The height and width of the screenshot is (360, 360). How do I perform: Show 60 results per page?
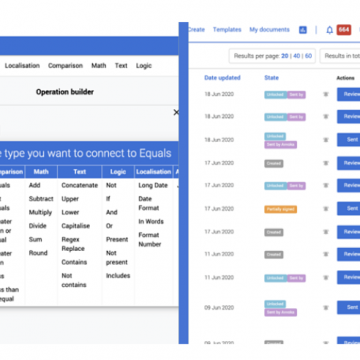pyautogui.click(x=309, y=56)
